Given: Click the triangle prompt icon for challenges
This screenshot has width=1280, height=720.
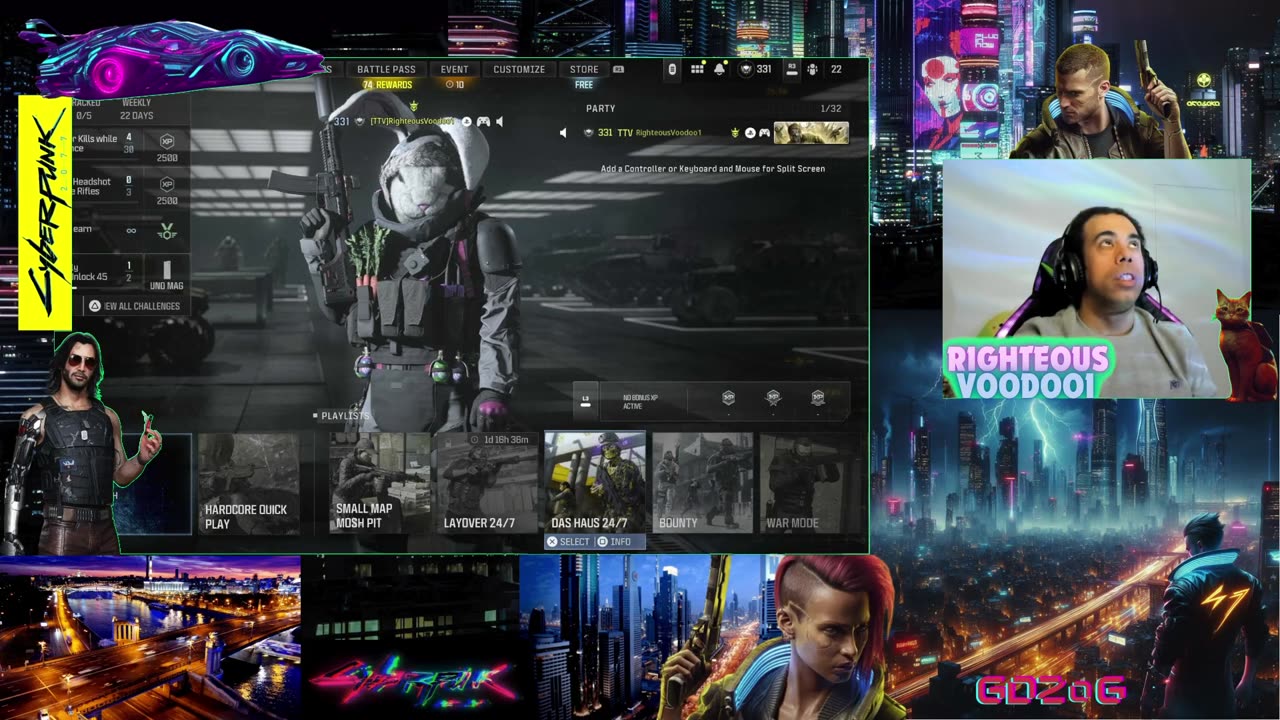Looking at the screenshot, I should [x=95, y=306].
